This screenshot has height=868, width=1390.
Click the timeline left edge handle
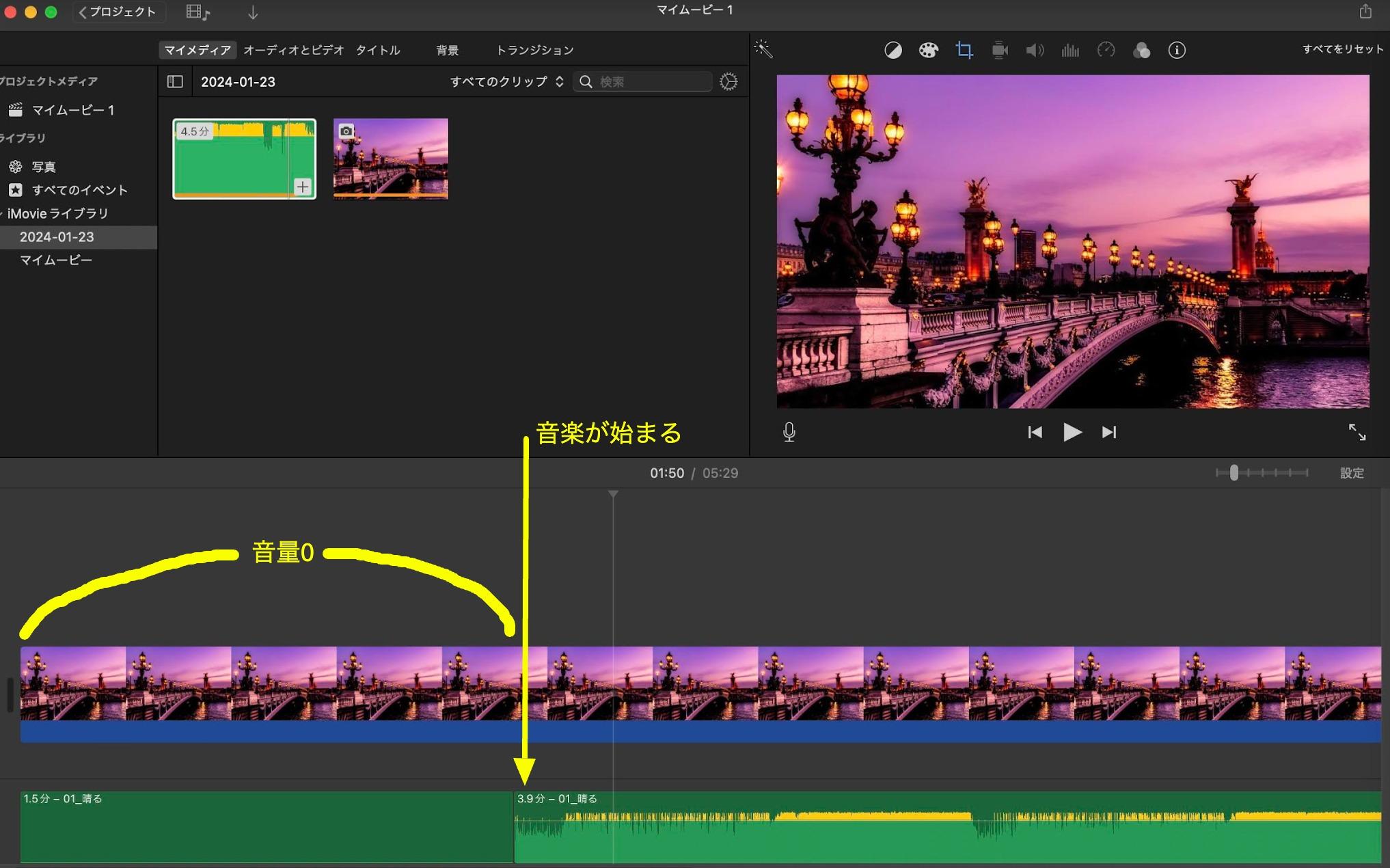(x=10, y=694)
